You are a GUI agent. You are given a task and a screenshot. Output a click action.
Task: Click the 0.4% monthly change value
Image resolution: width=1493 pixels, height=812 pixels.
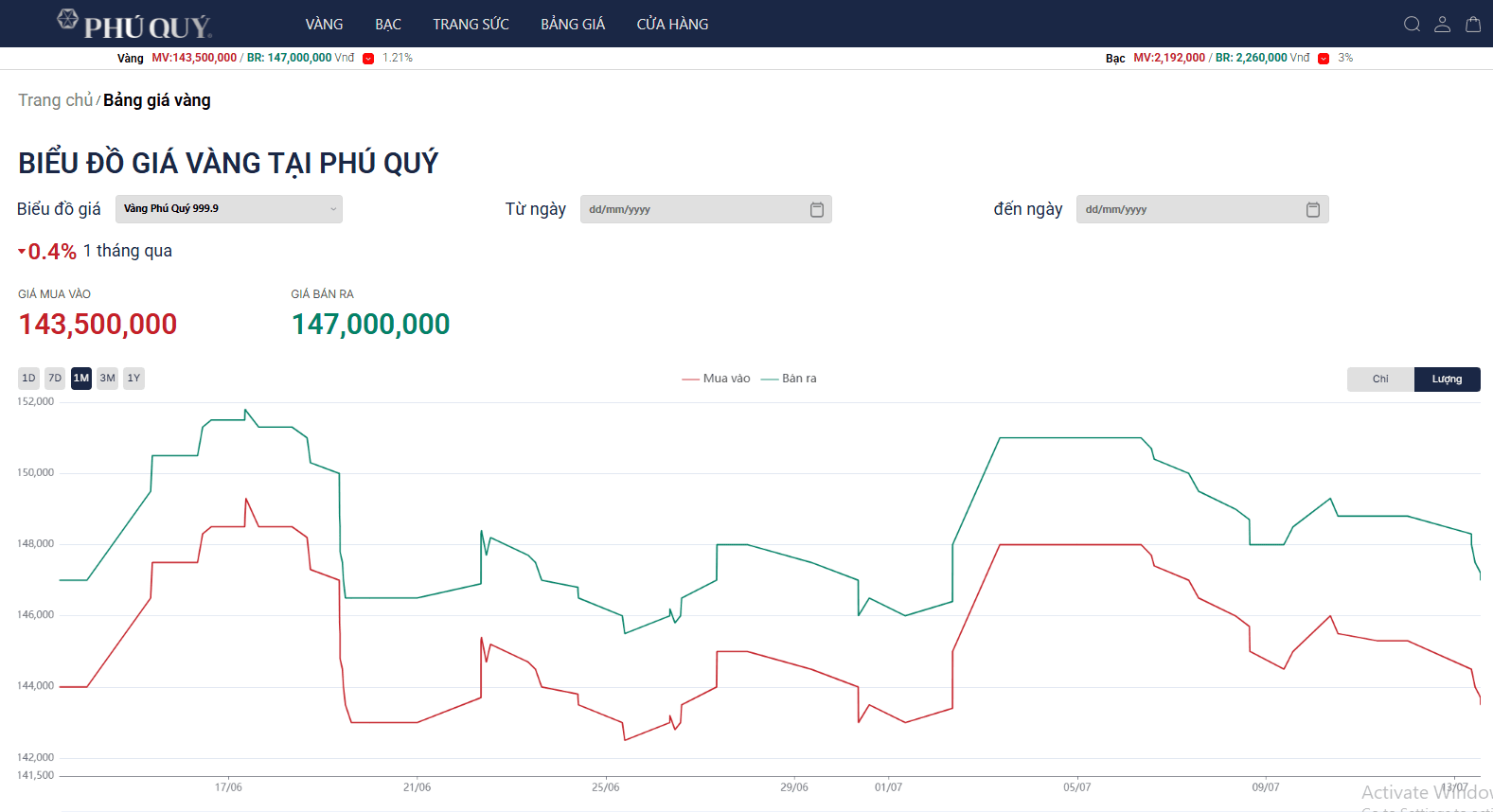tap(52, 252)
